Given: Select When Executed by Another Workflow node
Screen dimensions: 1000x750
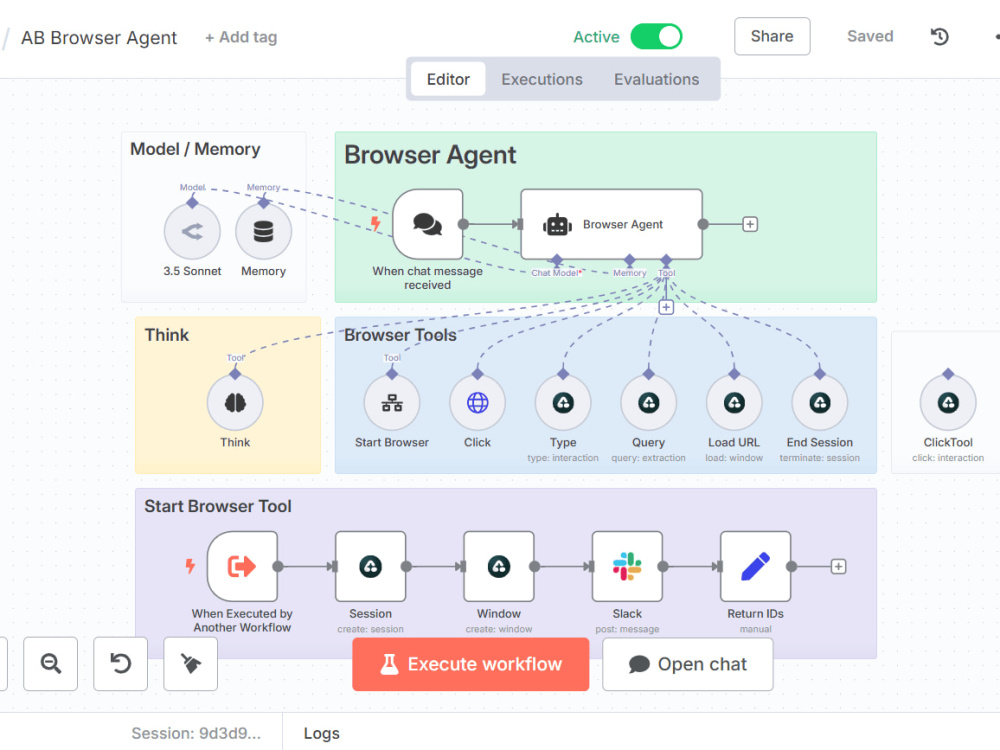Looking at the screenshot, I should (242, 566).
